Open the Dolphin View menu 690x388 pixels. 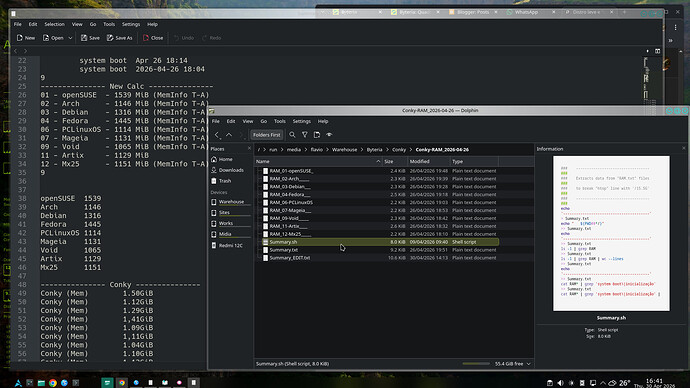(x=248, y=121)
